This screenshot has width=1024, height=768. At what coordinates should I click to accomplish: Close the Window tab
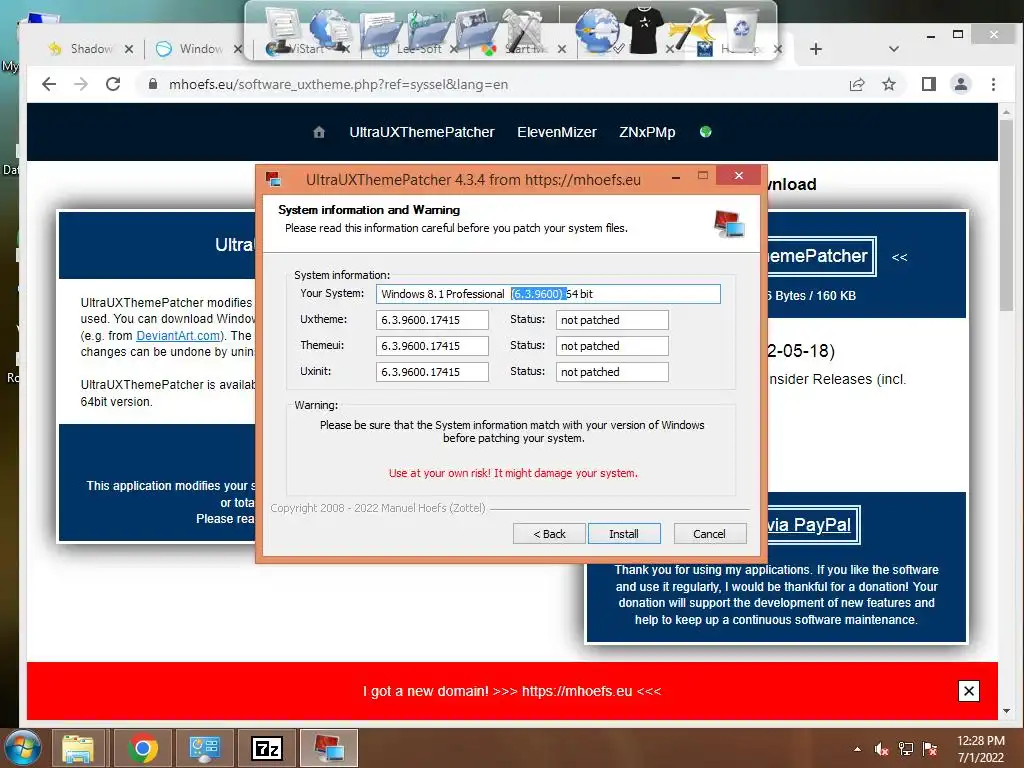(238, 49)
